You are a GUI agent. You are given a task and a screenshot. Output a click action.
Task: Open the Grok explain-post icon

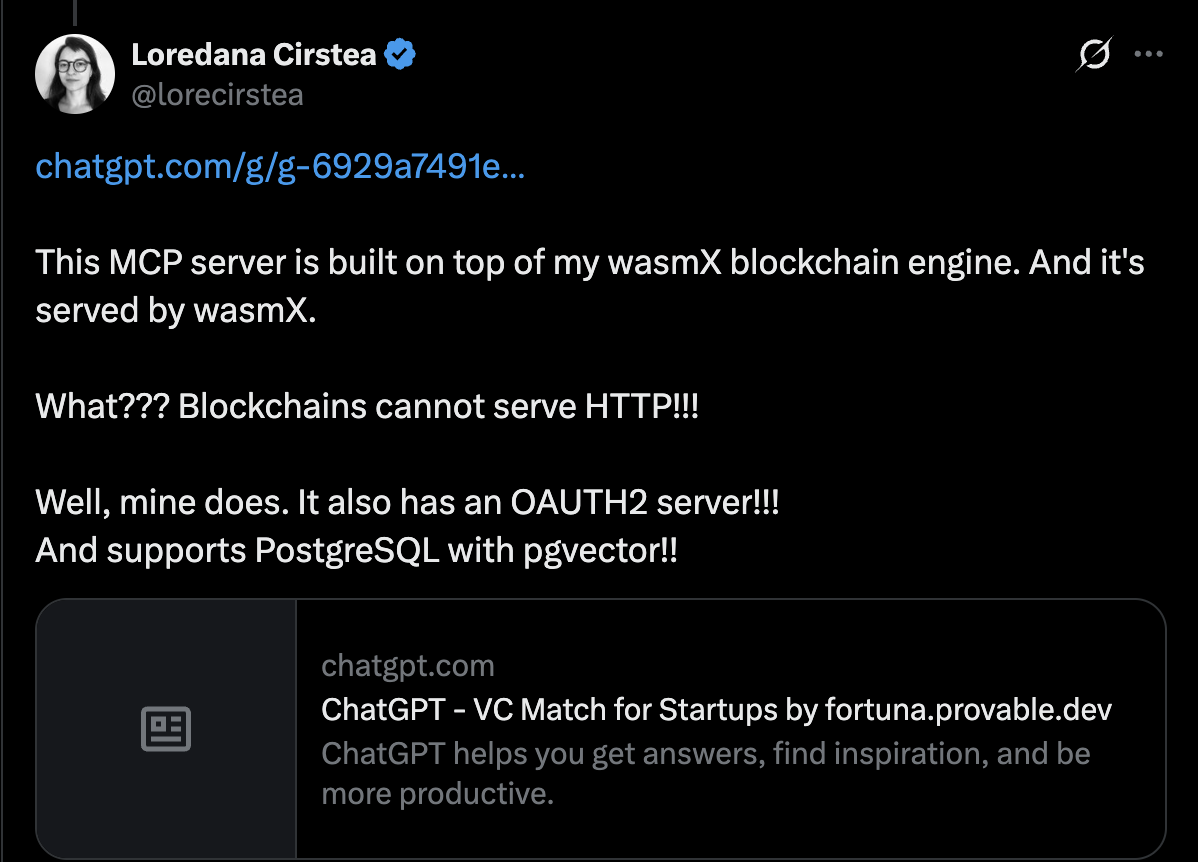(x=1094, y=57)
